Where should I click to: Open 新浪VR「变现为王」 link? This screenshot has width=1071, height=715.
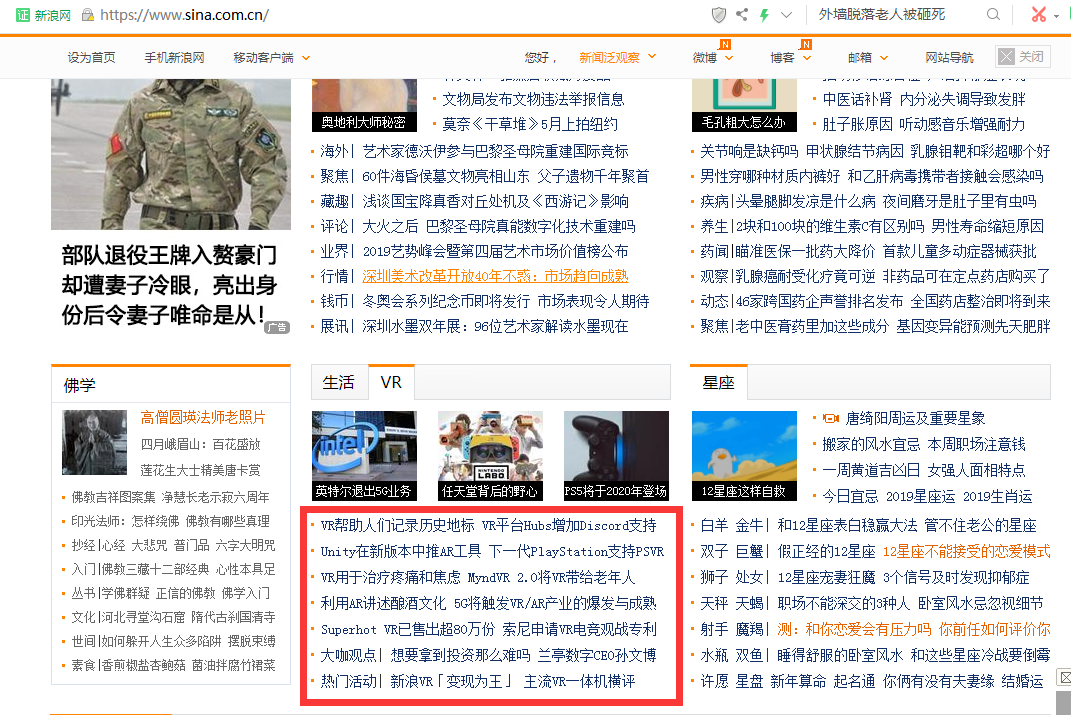tap(451, 681)
